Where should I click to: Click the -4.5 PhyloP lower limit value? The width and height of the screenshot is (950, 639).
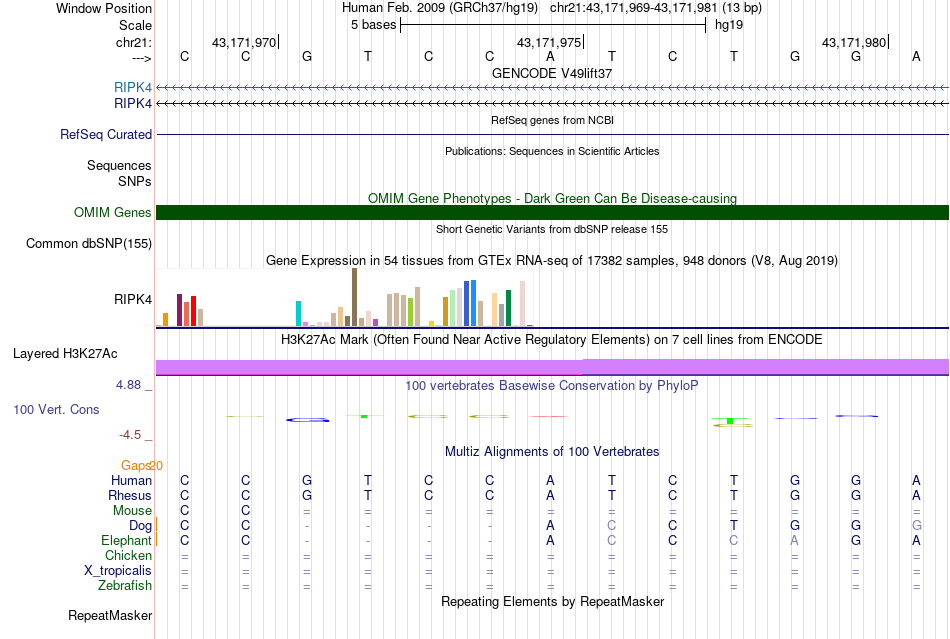tap(130, 435)
